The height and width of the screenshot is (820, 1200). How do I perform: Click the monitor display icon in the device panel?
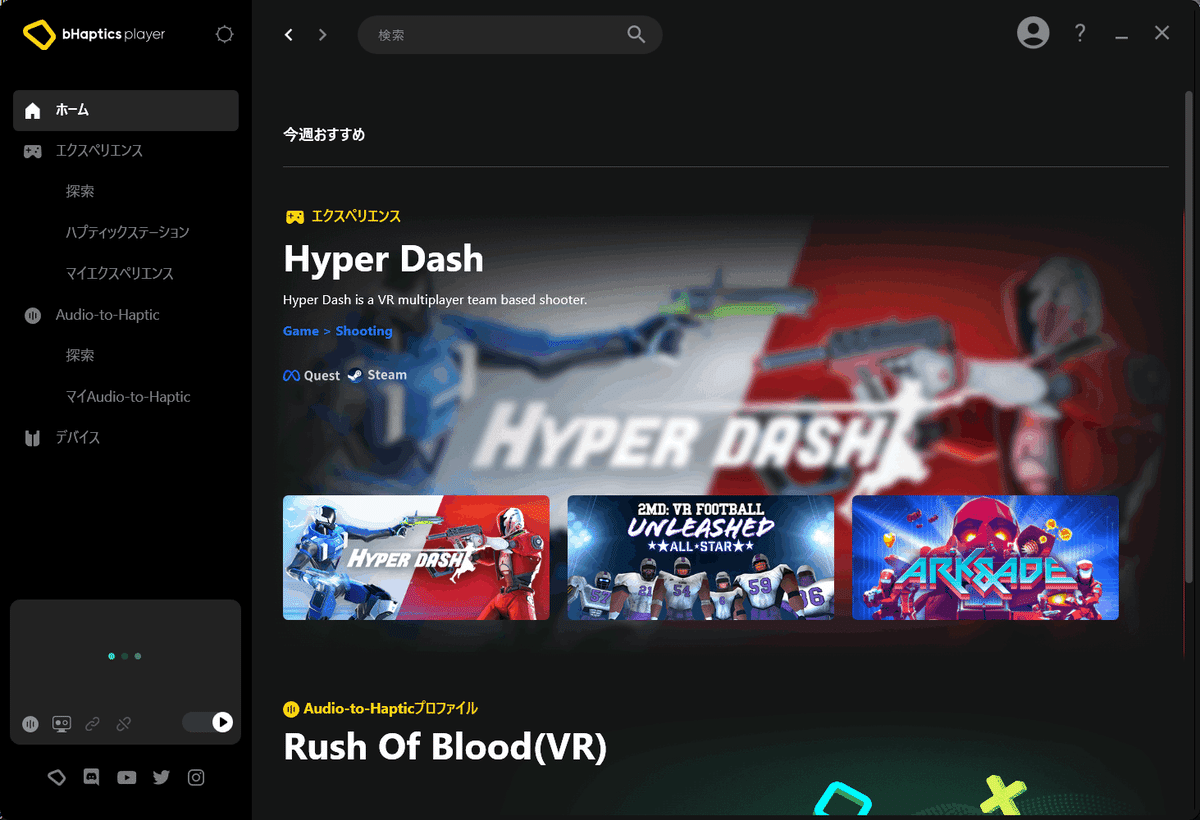61,723
